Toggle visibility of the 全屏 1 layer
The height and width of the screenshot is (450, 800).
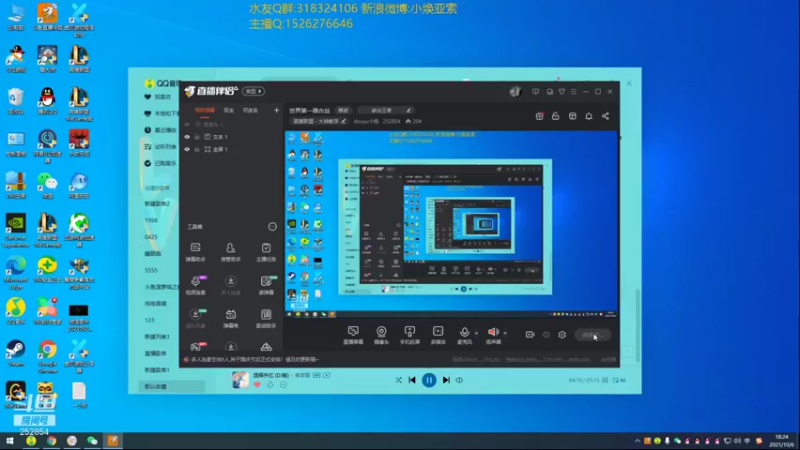point(187,149)
